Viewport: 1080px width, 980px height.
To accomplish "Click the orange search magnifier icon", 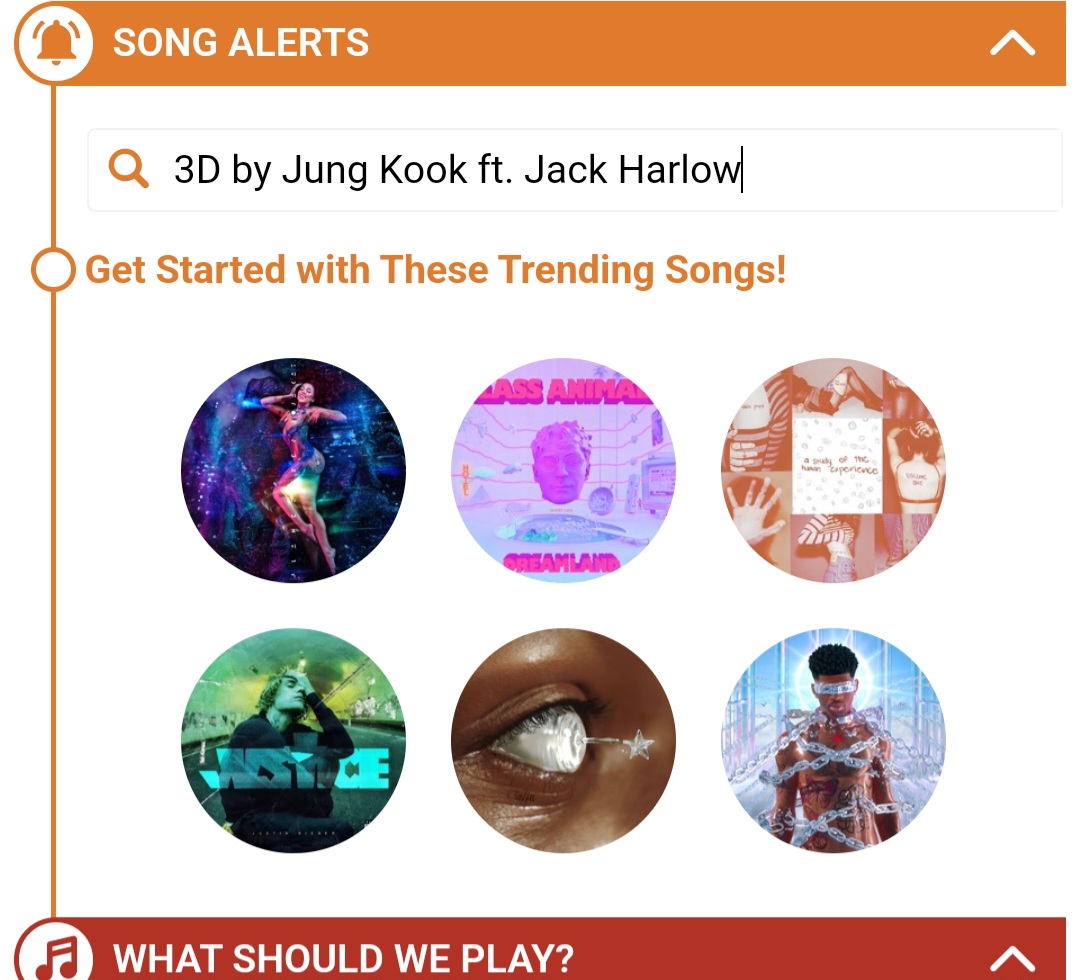I will point(128,169).
